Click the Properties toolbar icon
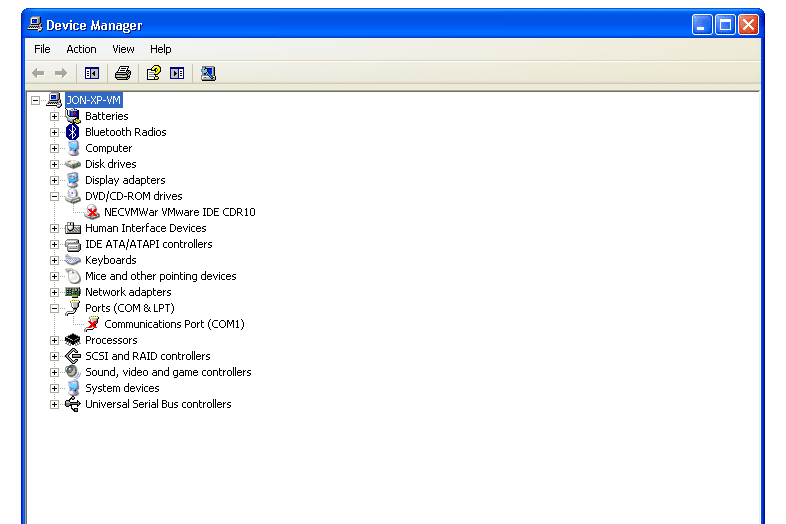Screen dimensions: 786x524 tap(153, 73)
